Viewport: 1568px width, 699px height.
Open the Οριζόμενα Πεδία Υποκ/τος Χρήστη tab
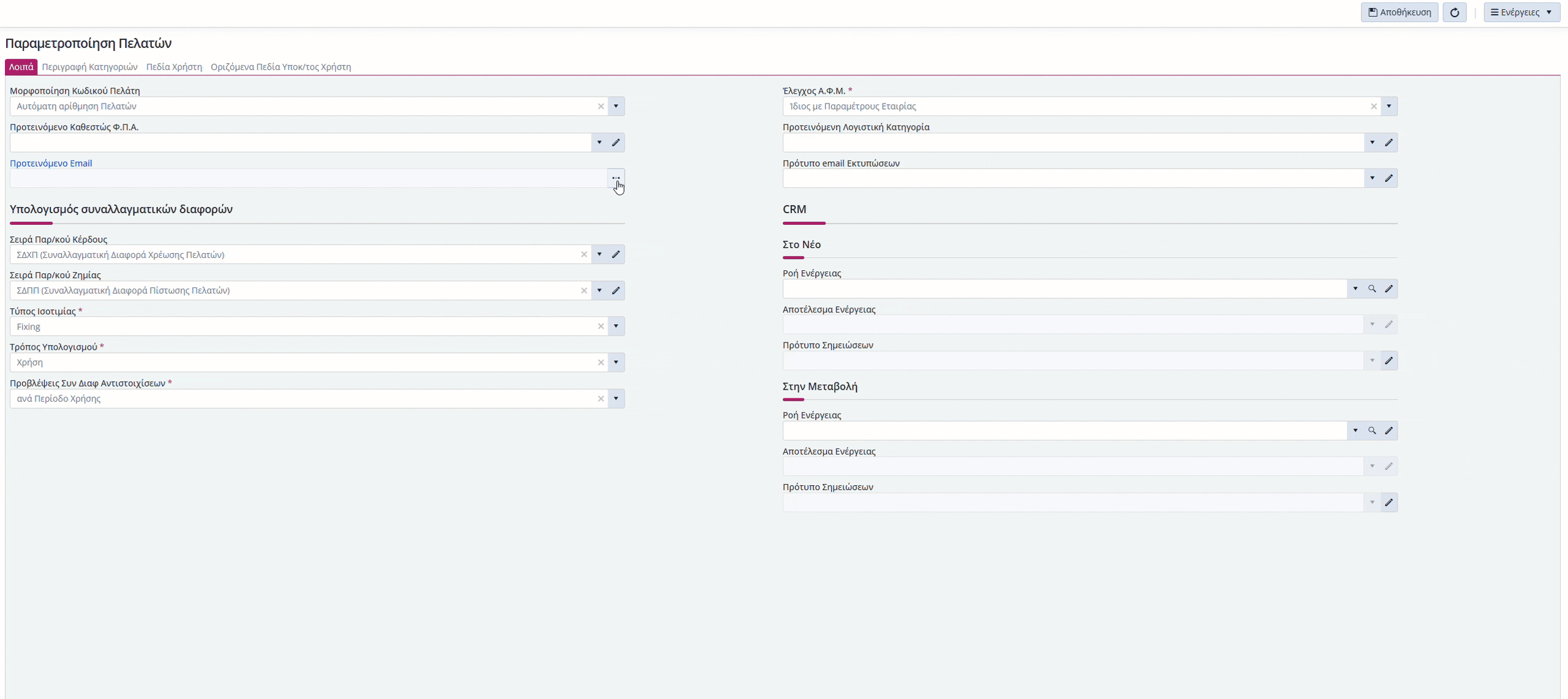pyautogui.click(x=281, y=67)
